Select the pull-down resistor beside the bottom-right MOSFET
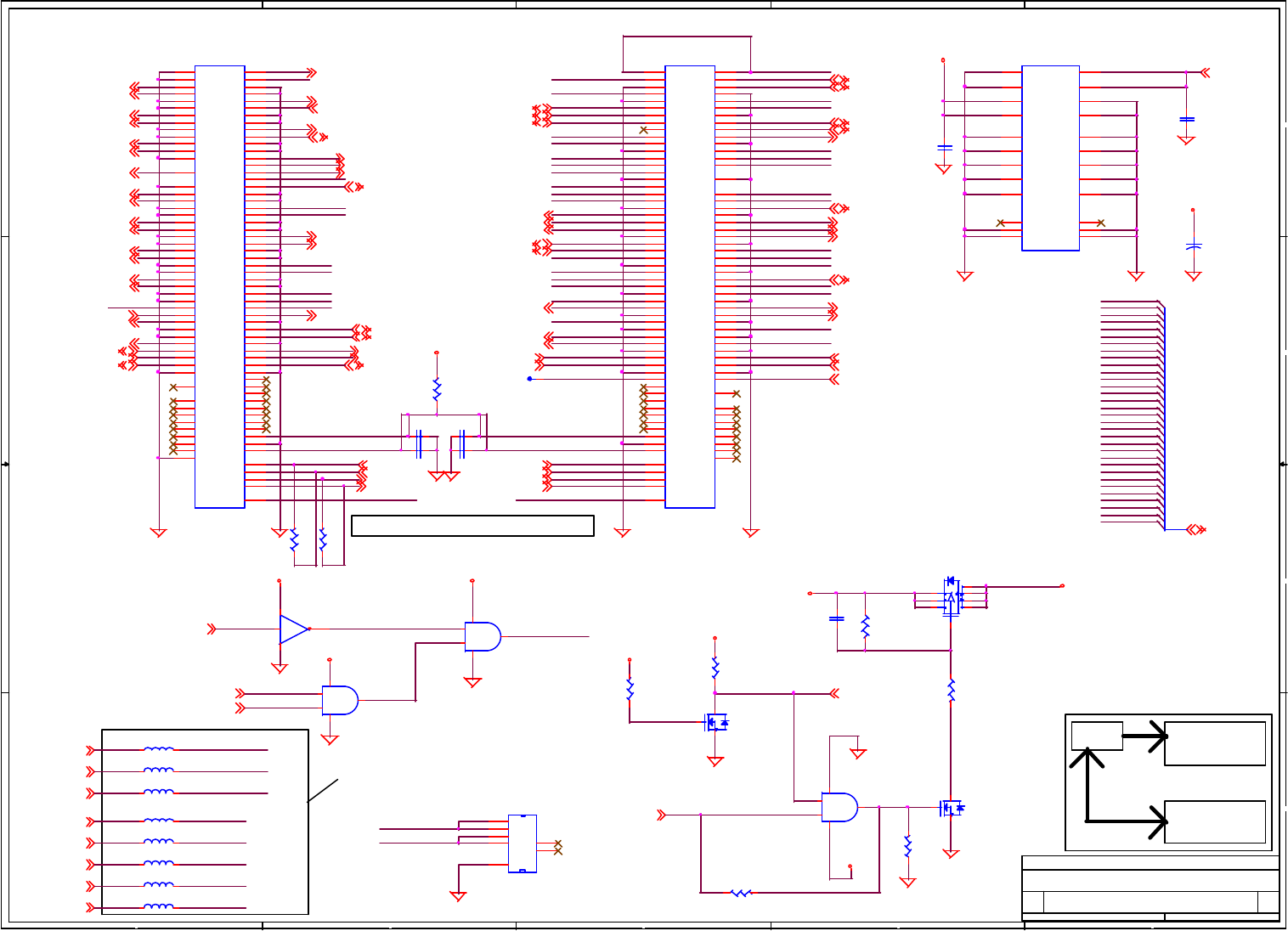The height and width of the screenshot is (931, 1288). [x=908, y=846]
